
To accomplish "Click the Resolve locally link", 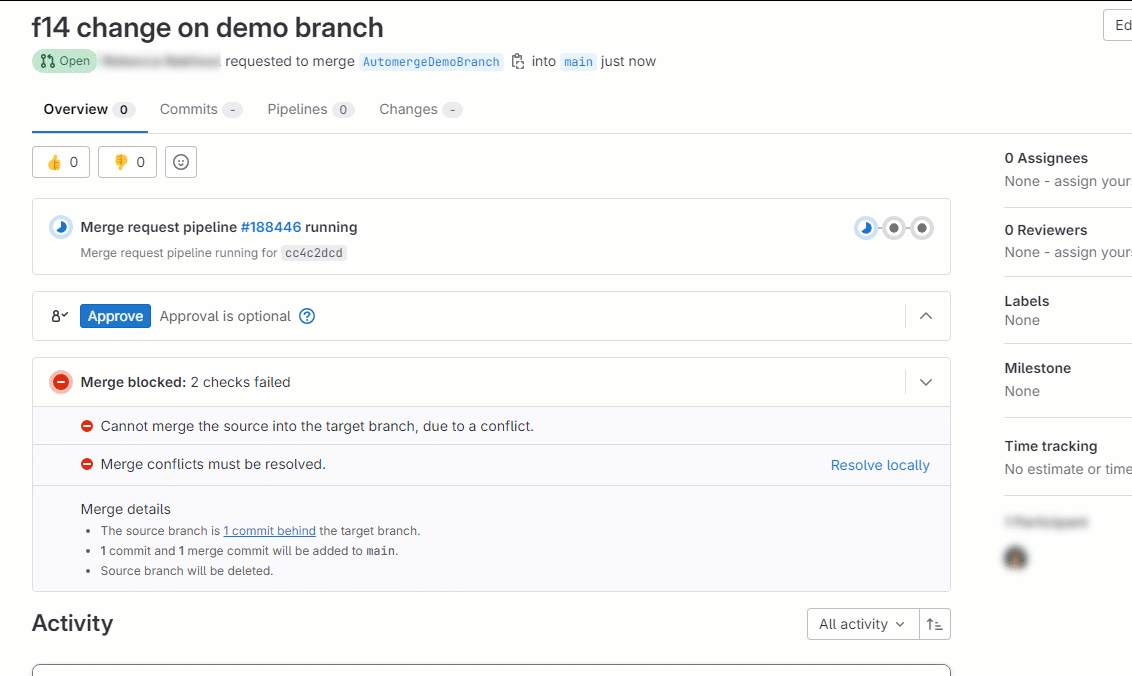I will [879, 464].
